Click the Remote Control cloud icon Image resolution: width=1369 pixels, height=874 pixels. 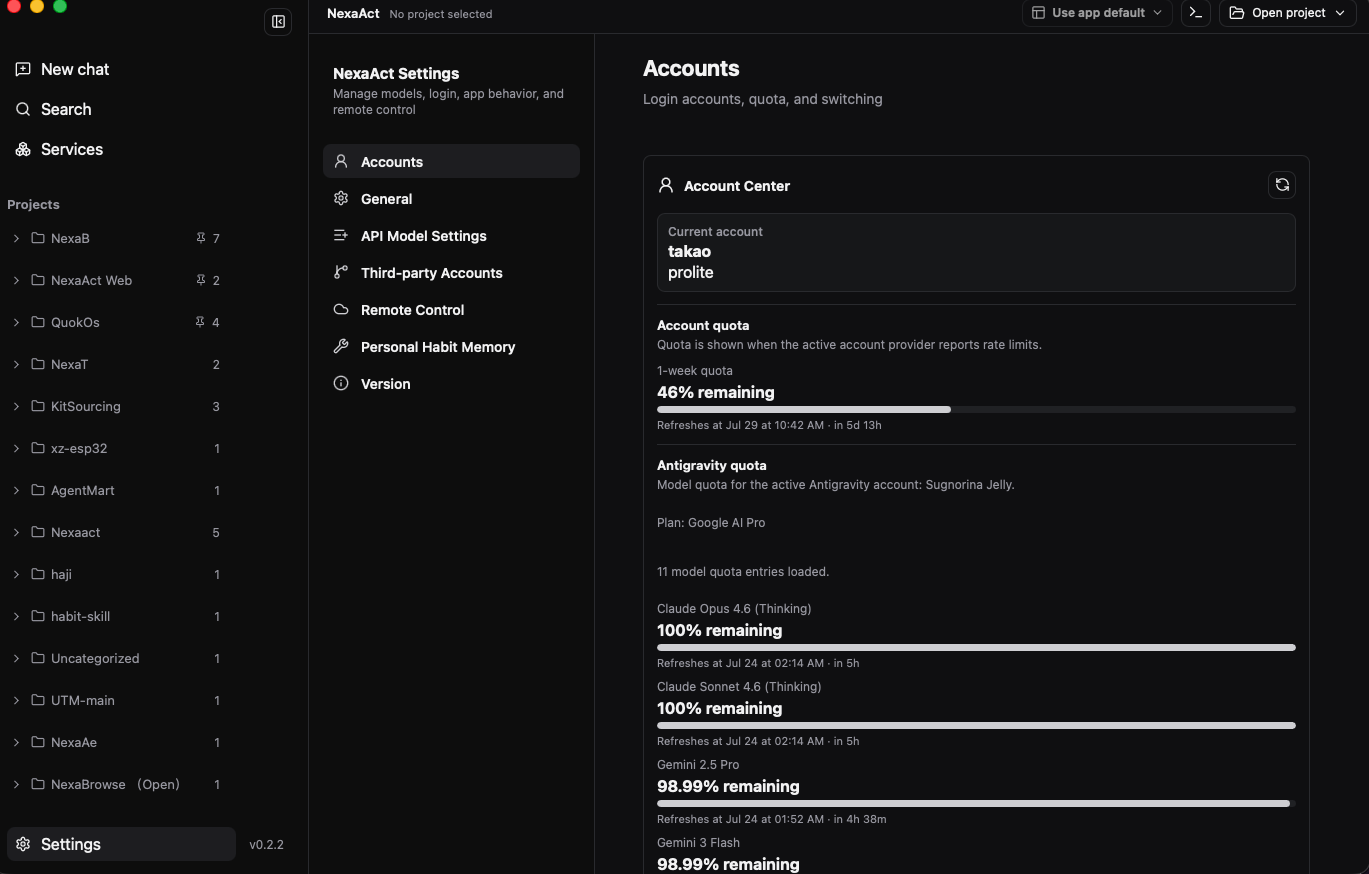[341, 309]
